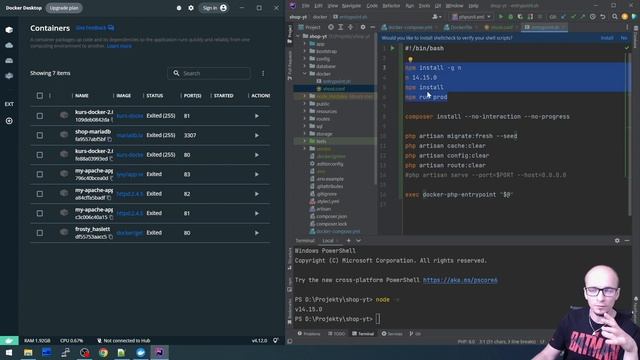The width and height of the screenshot is (640, 360).
Task: Click Learn more link under Containers description
Action: [119, 46]
